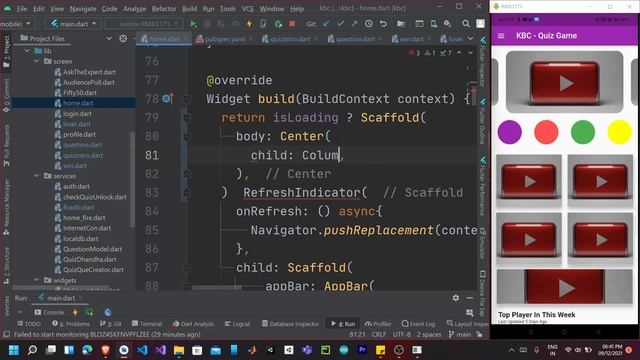The width and height of the screenshot is (640, 360).
Task: Collapse the services folder
Action: point(37,176)
